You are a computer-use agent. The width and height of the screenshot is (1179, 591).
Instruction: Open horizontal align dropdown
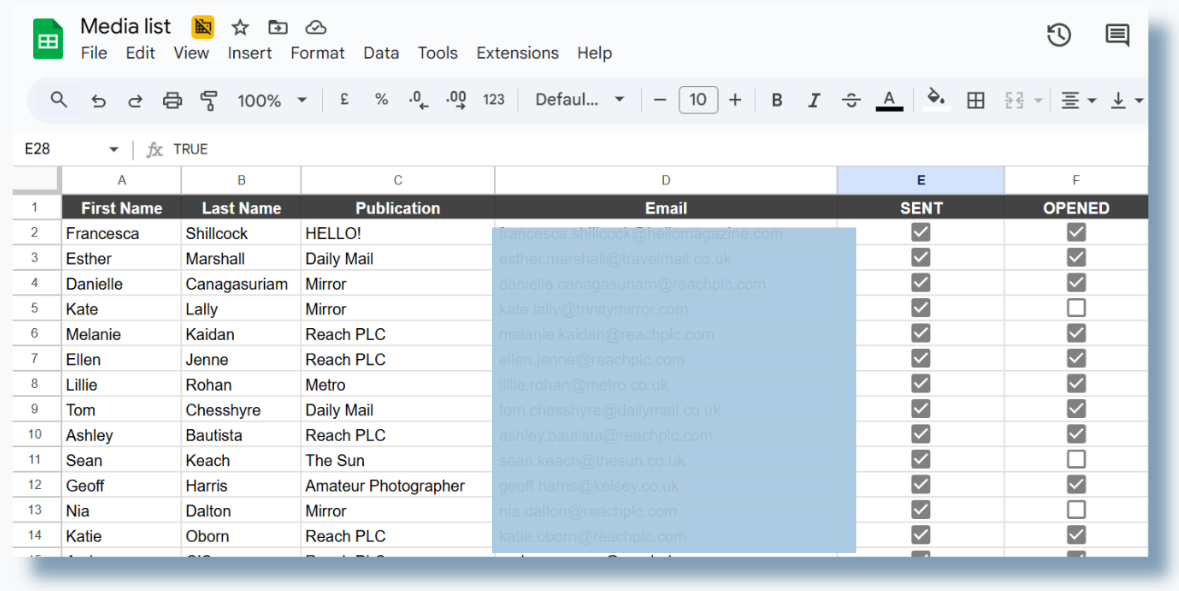(x=1078, y=100)
